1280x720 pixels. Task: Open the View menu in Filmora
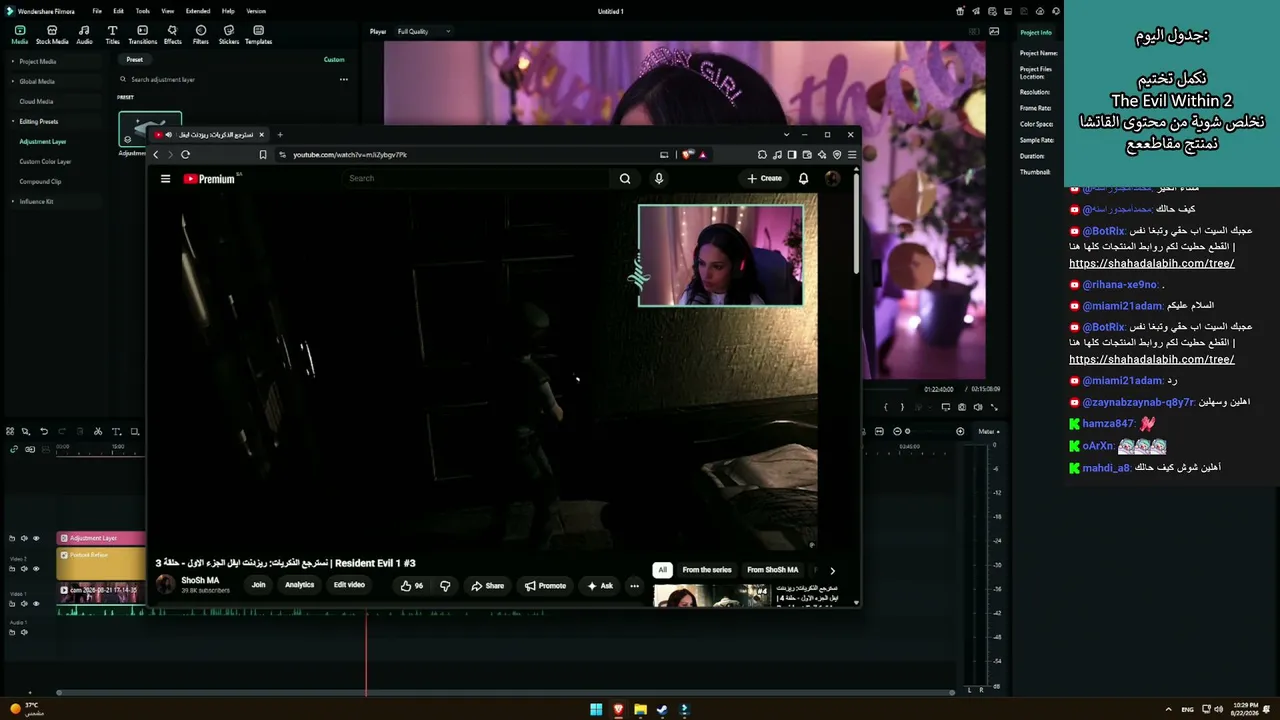point(168,11)
